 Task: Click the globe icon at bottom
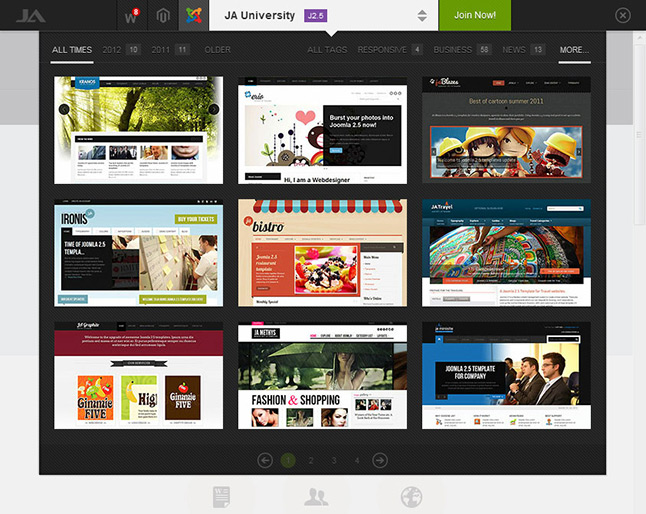click(x=412, y=497)
